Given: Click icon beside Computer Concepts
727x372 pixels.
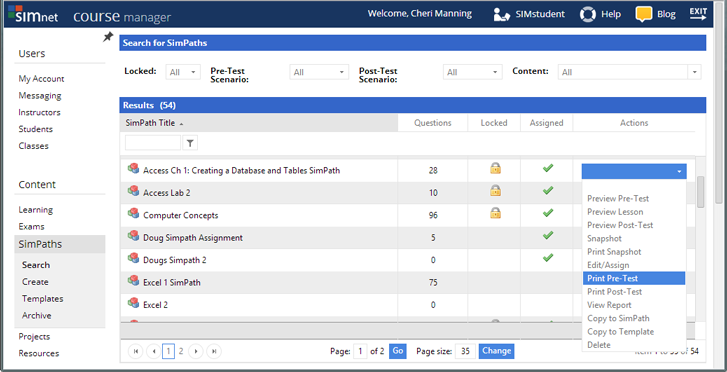Looking at the screenshot, I should click(134, 214).
